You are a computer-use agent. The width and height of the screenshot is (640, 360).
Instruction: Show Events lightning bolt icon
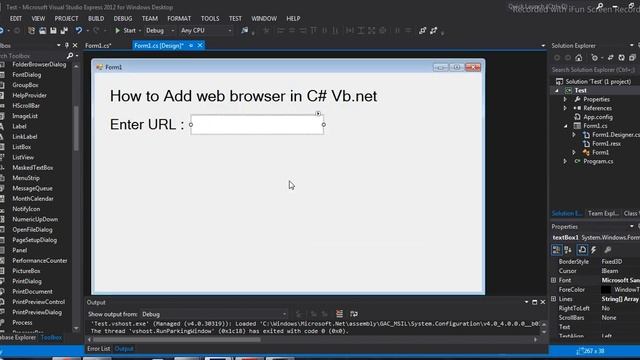click(x=594, y=250)
